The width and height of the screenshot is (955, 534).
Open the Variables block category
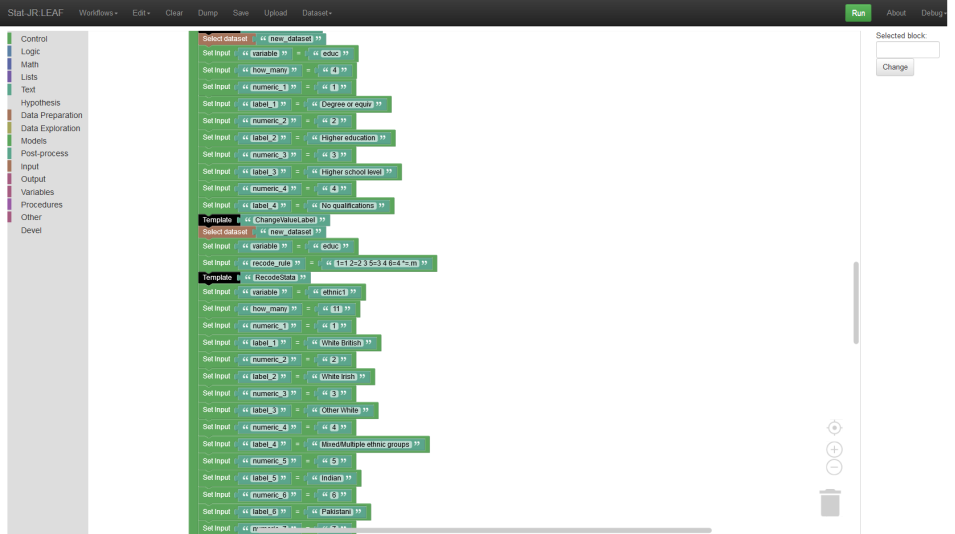click(37, 192)
